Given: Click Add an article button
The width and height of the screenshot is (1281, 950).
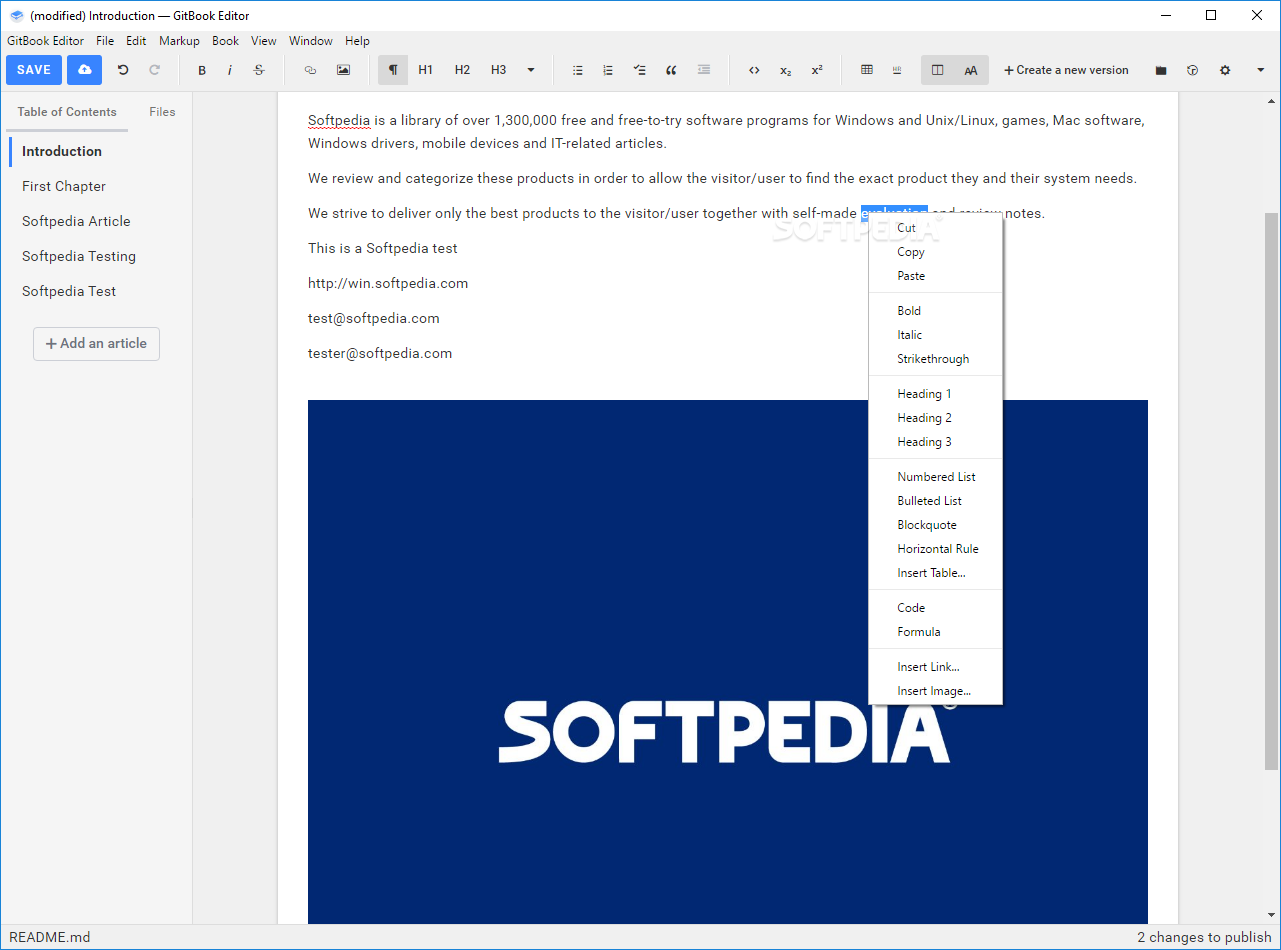Looking at the screenshot, I should point(96,343).
